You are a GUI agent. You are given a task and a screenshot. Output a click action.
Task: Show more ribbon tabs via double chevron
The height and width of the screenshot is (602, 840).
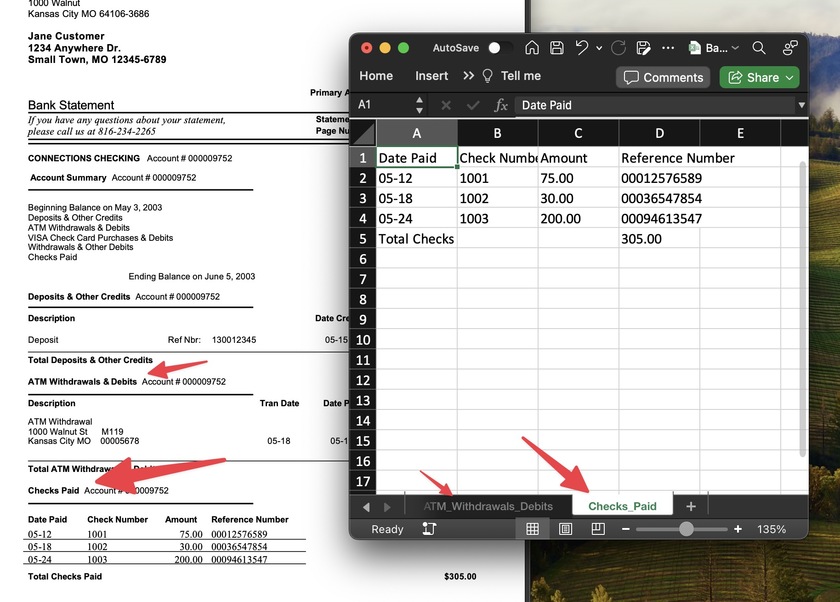click(468, 76)
